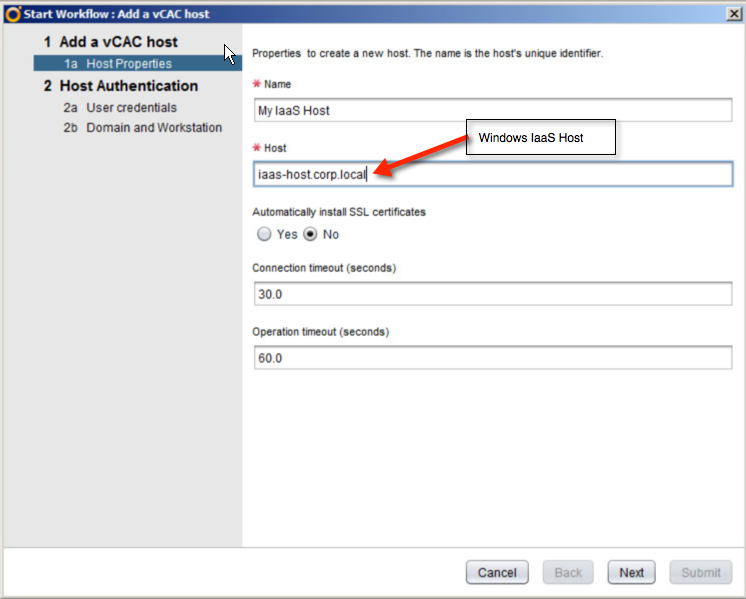Select No for automatic SSL certificates

point(310,234)
